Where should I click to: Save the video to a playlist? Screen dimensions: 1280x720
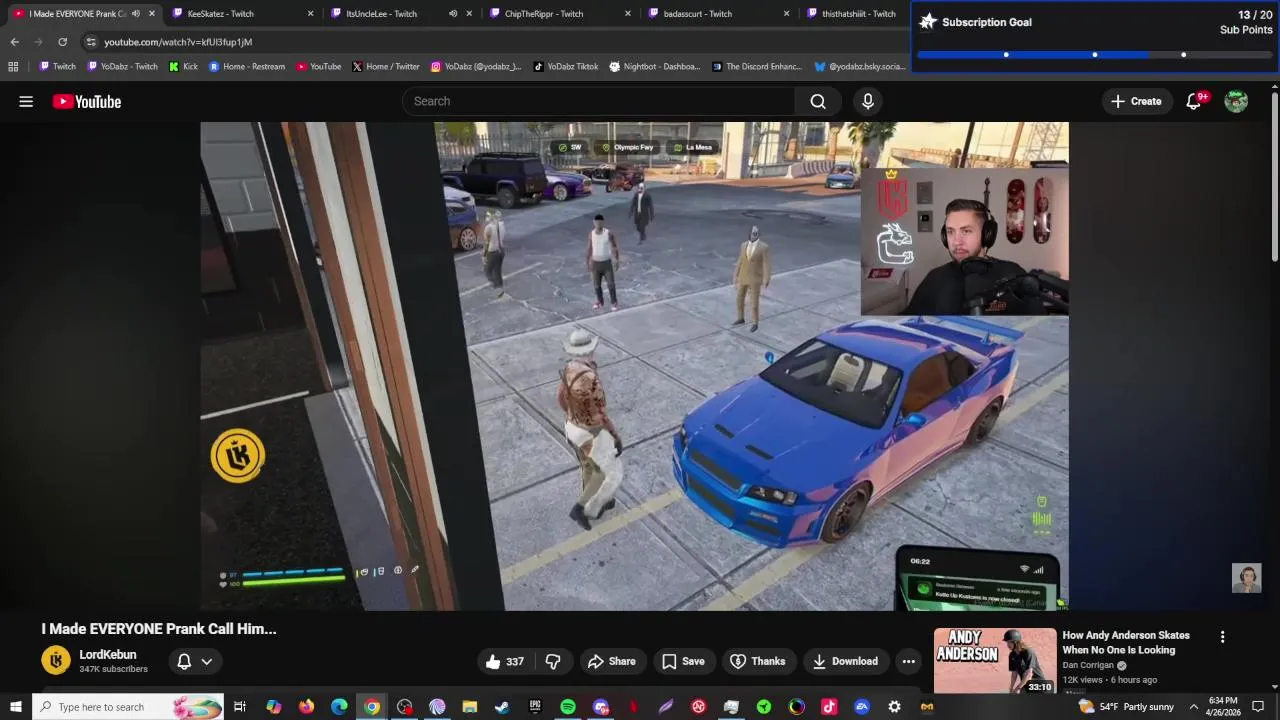coord(683,661)
